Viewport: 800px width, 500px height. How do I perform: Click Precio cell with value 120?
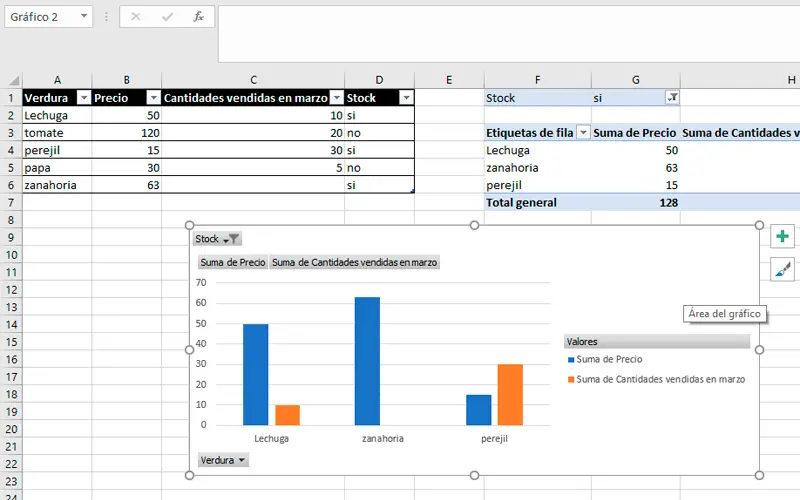coord(127,133)
